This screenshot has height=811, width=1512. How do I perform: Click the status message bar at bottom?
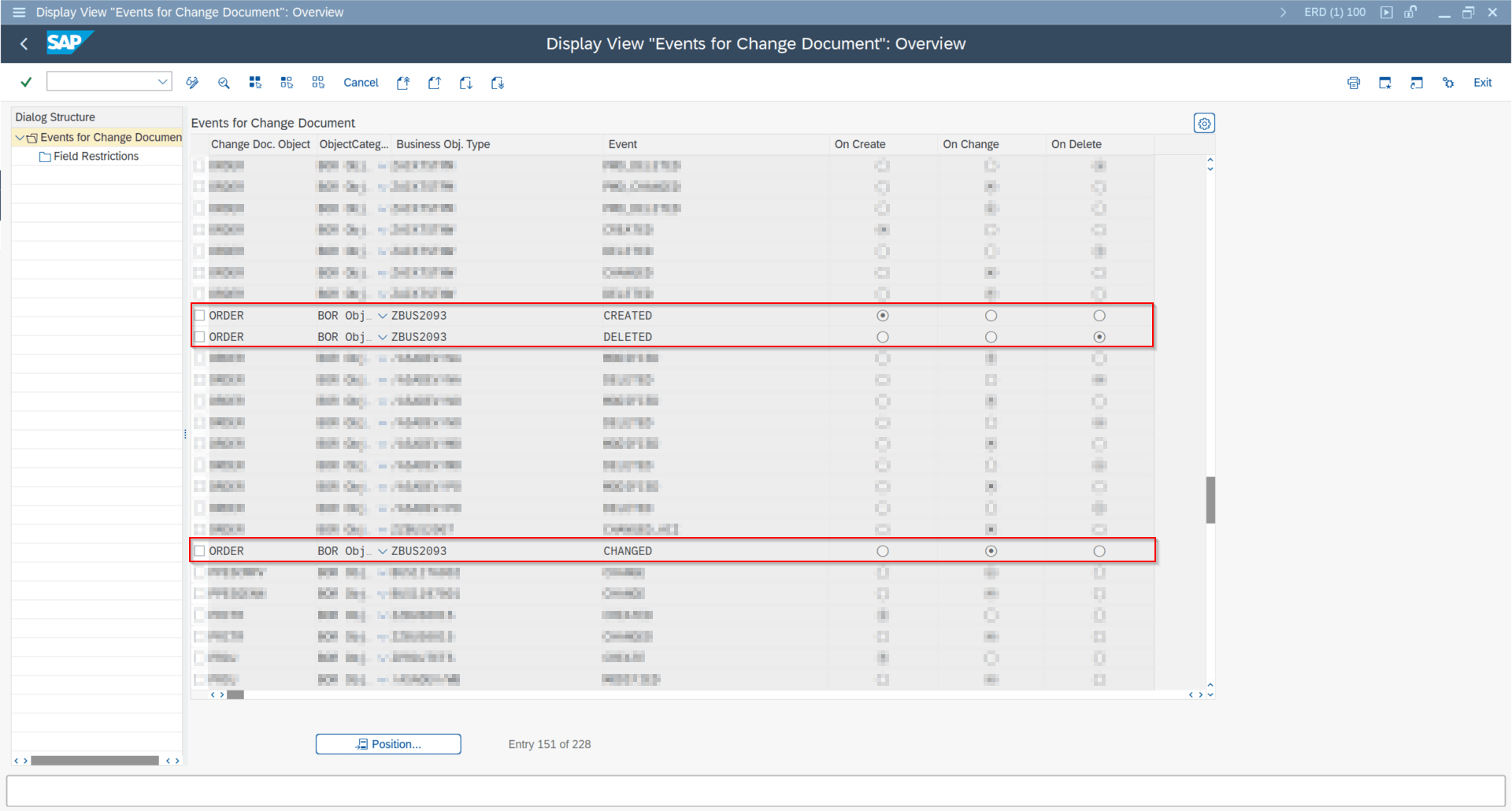pos(755,791)
